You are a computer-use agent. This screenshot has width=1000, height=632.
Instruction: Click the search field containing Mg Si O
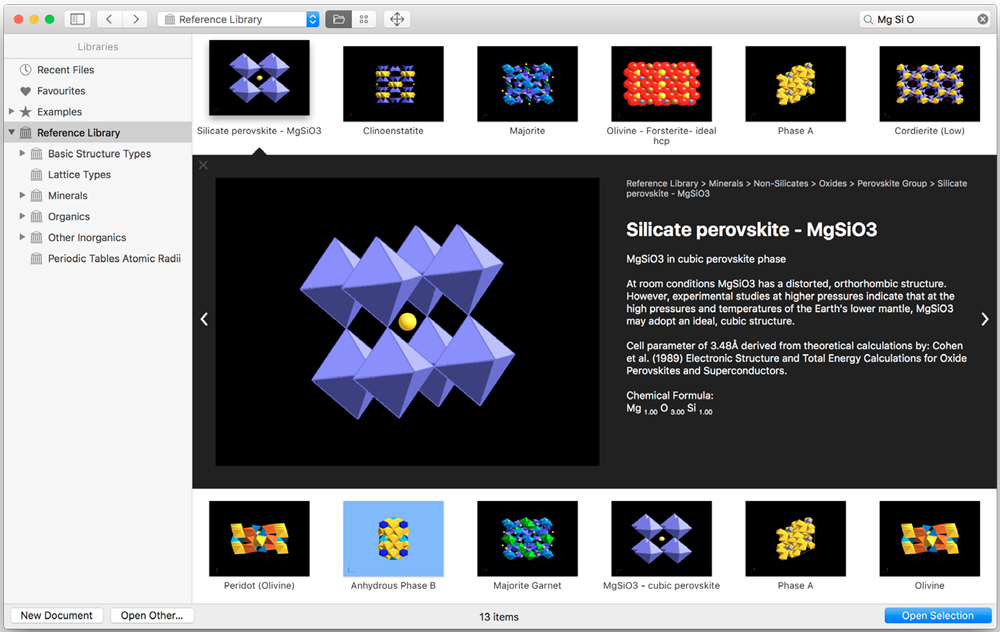coord(925,19)
